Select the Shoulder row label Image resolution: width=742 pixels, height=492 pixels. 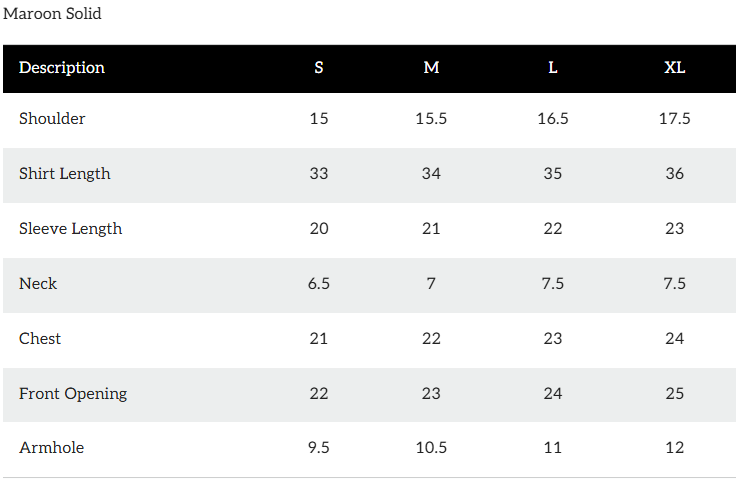pyautogui.click(x=52, y=119)
